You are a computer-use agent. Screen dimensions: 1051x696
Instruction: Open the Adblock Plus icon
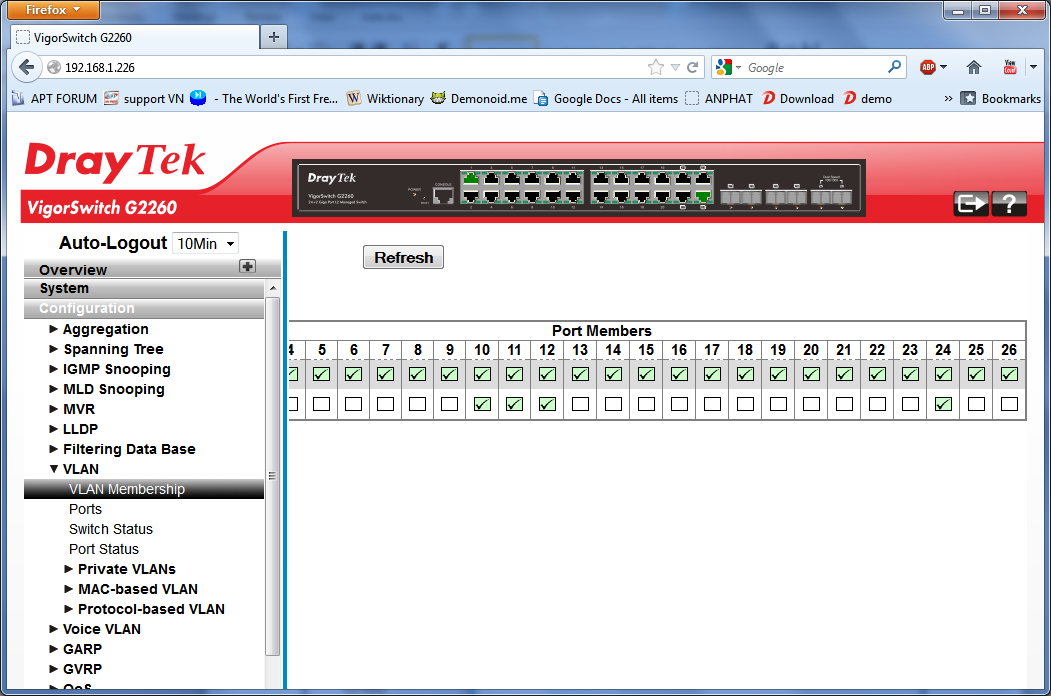pyautogui.click(x=928, y=67)
